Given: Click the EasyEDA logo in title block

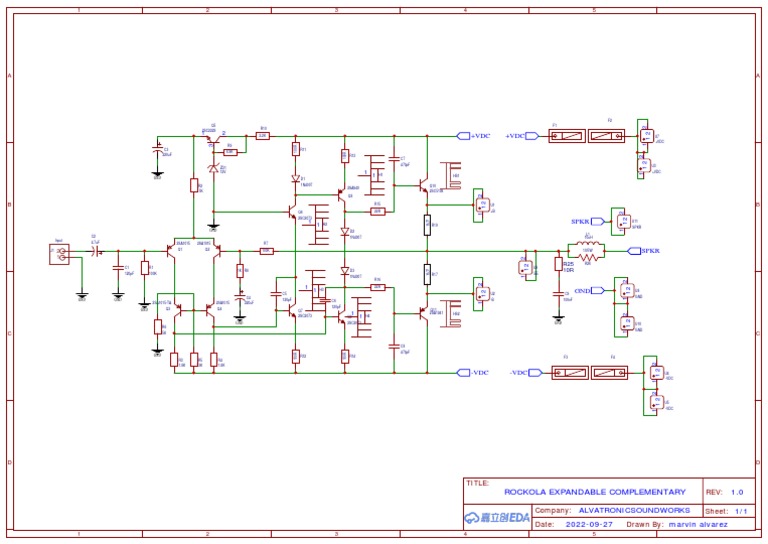Looking at the screenshot, I should point(497,517).
